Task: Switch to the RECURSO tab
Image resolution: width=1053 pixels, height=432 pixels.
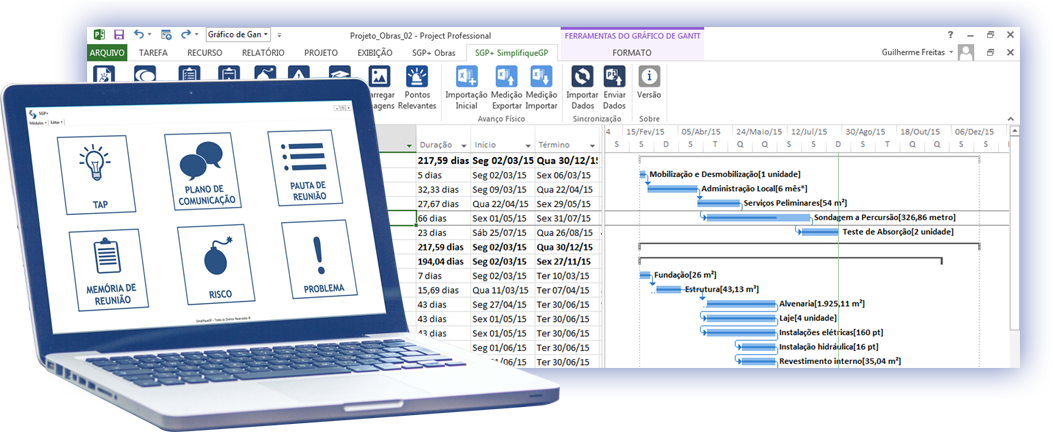Action: (204, 52)
